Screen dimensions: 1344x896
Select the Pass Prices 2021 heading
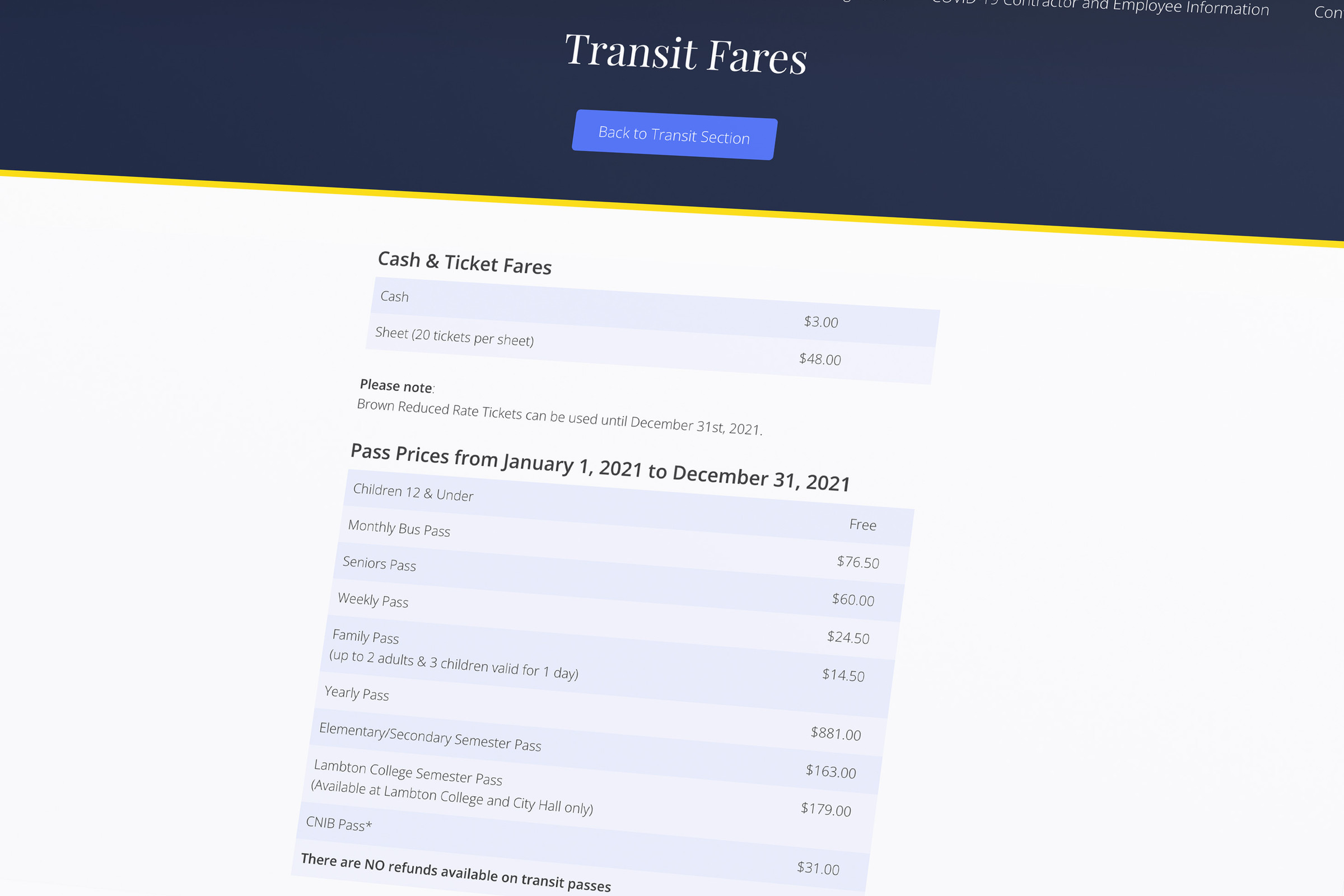(x=600, y=467)
